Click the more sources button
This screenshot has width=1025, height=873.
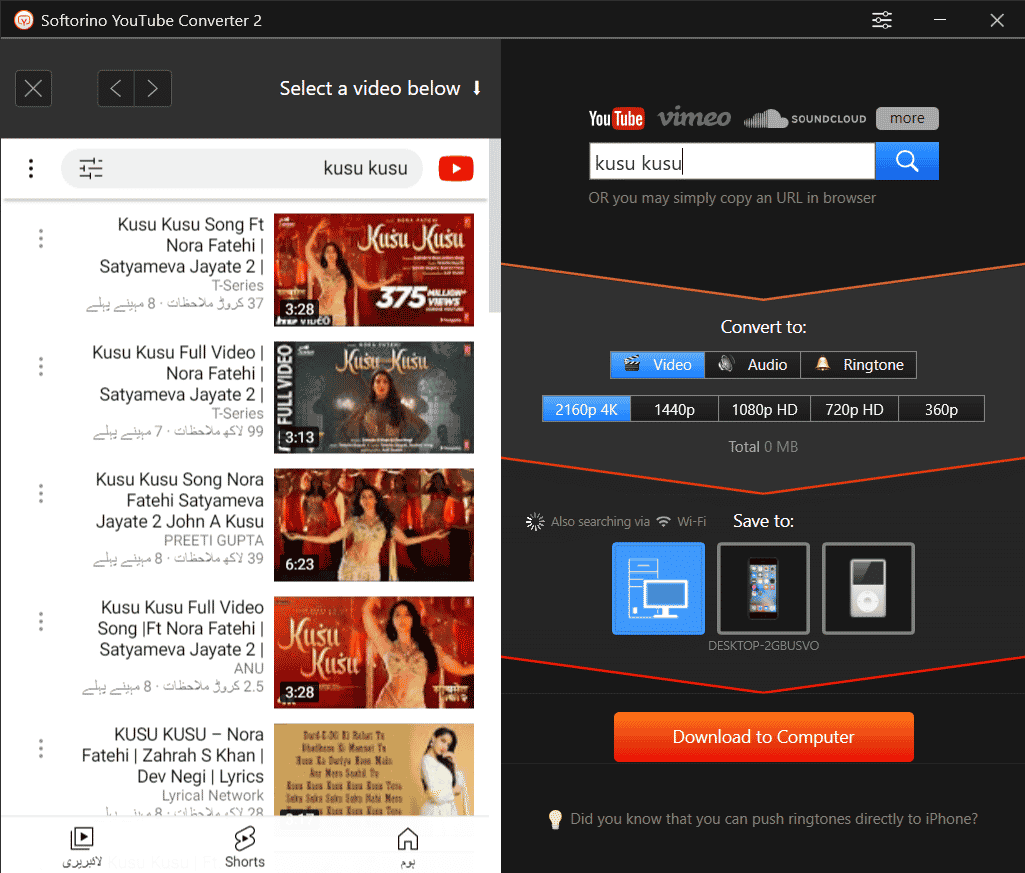[x=907, y=118]
